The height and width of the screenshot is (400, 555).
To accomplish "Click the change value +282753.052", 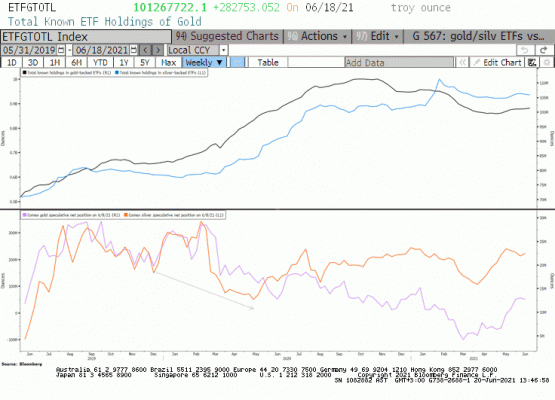I will point(246,7).
